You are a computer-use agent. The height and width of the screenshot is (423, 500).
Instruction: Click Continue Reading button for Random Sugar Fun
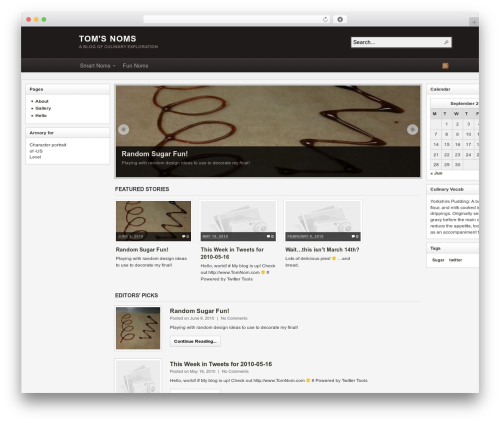click(195, 341)
